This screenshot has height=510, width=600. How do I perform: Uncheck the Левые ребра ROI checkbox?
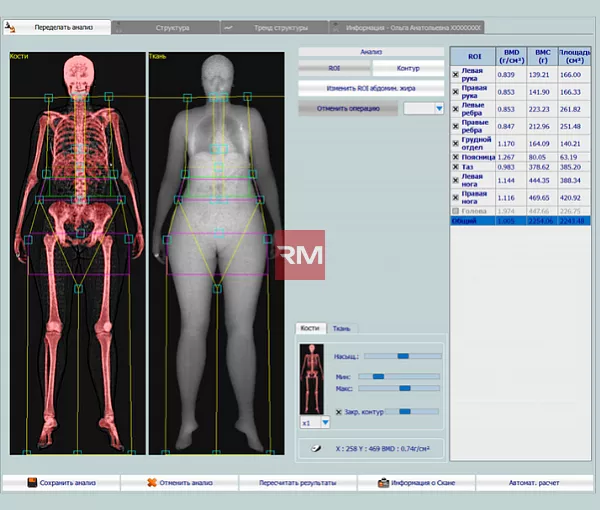tap(455, 109)
